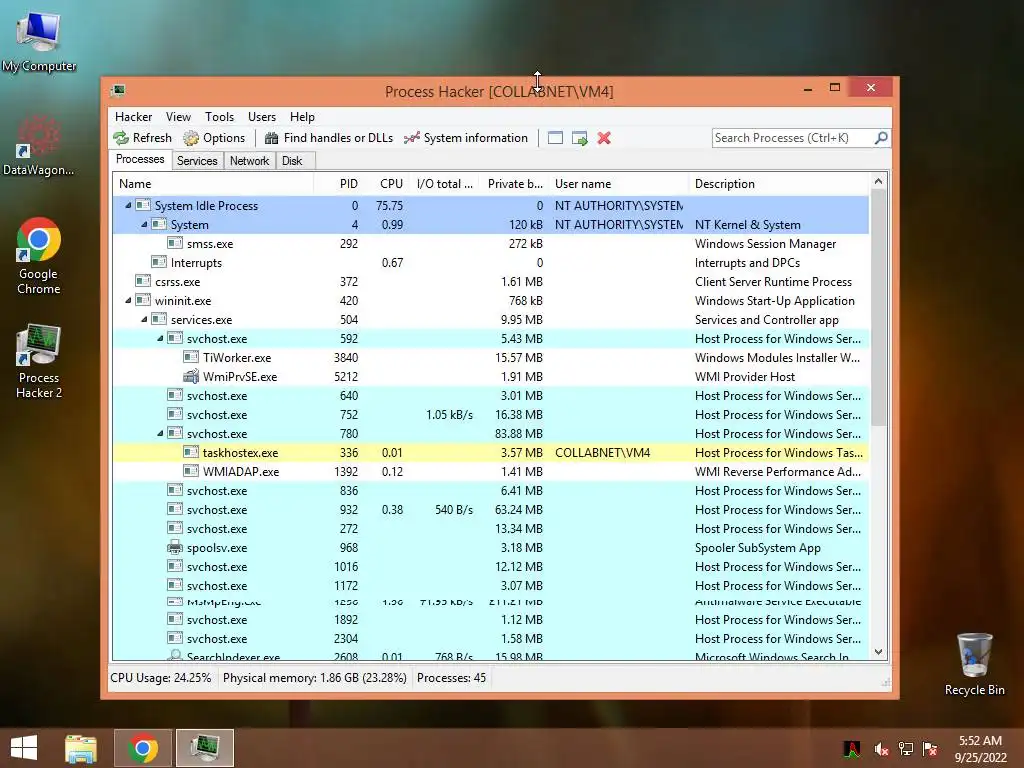Open the Recycle Bin
Screen dimensions: 1024x768
pyautogui.click(x=974, y=664)
